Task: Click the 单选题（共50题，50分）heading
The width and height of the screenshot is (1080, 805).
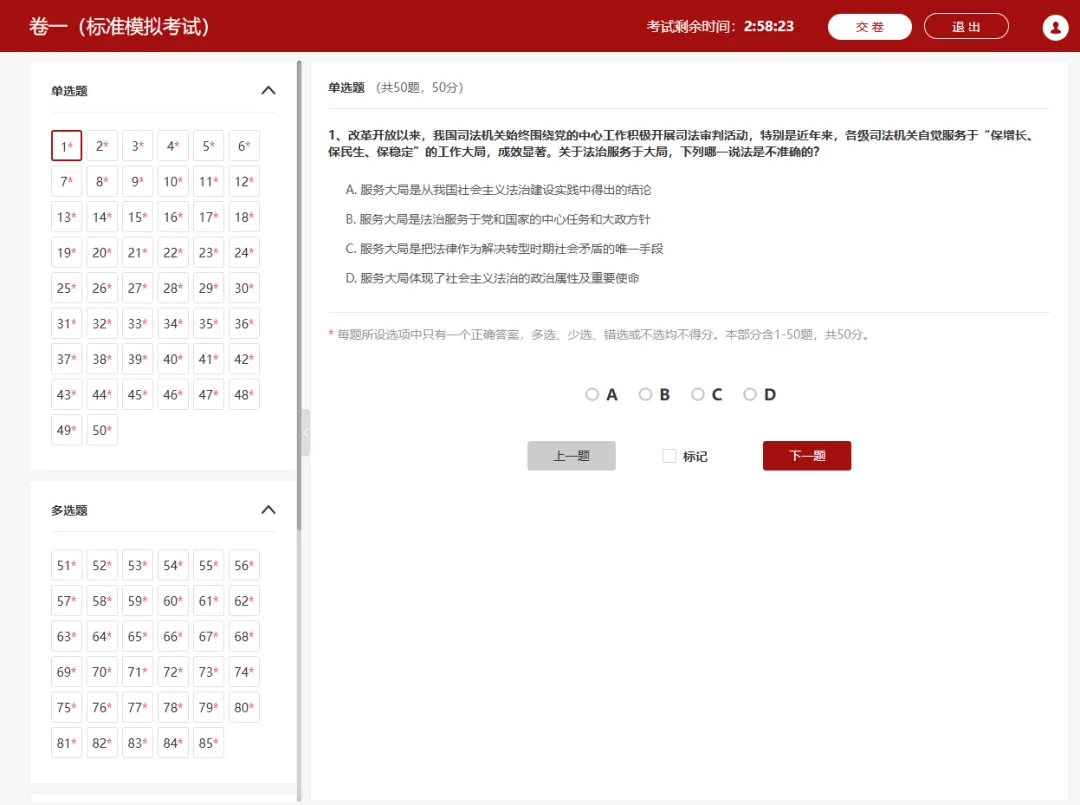Action: (395, 87)
